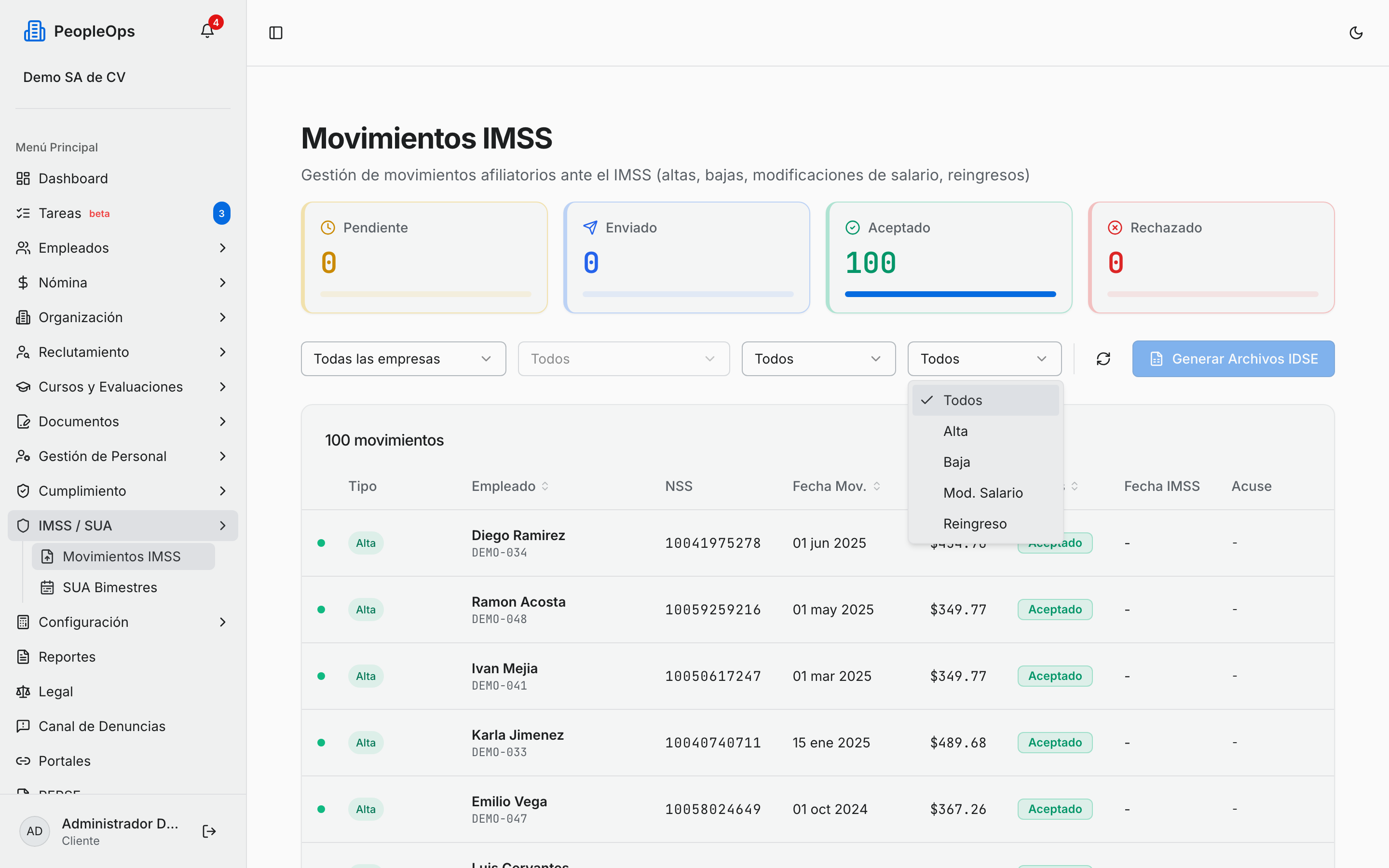This screenshot has width=1389, height=868.
Task: Toggle the sidebar panel icon
Action: 275,33
